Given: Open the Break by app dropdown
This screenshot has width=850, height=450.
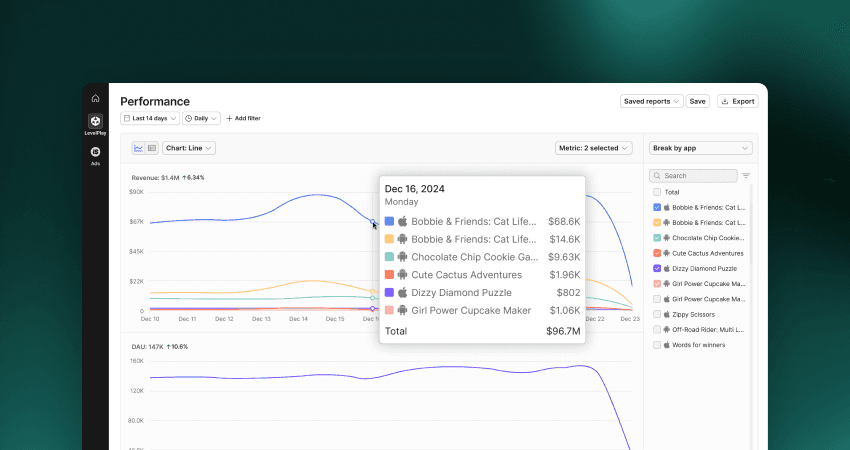Looking at the screenshot, I should pyautogui.click(x=700, y=148).
